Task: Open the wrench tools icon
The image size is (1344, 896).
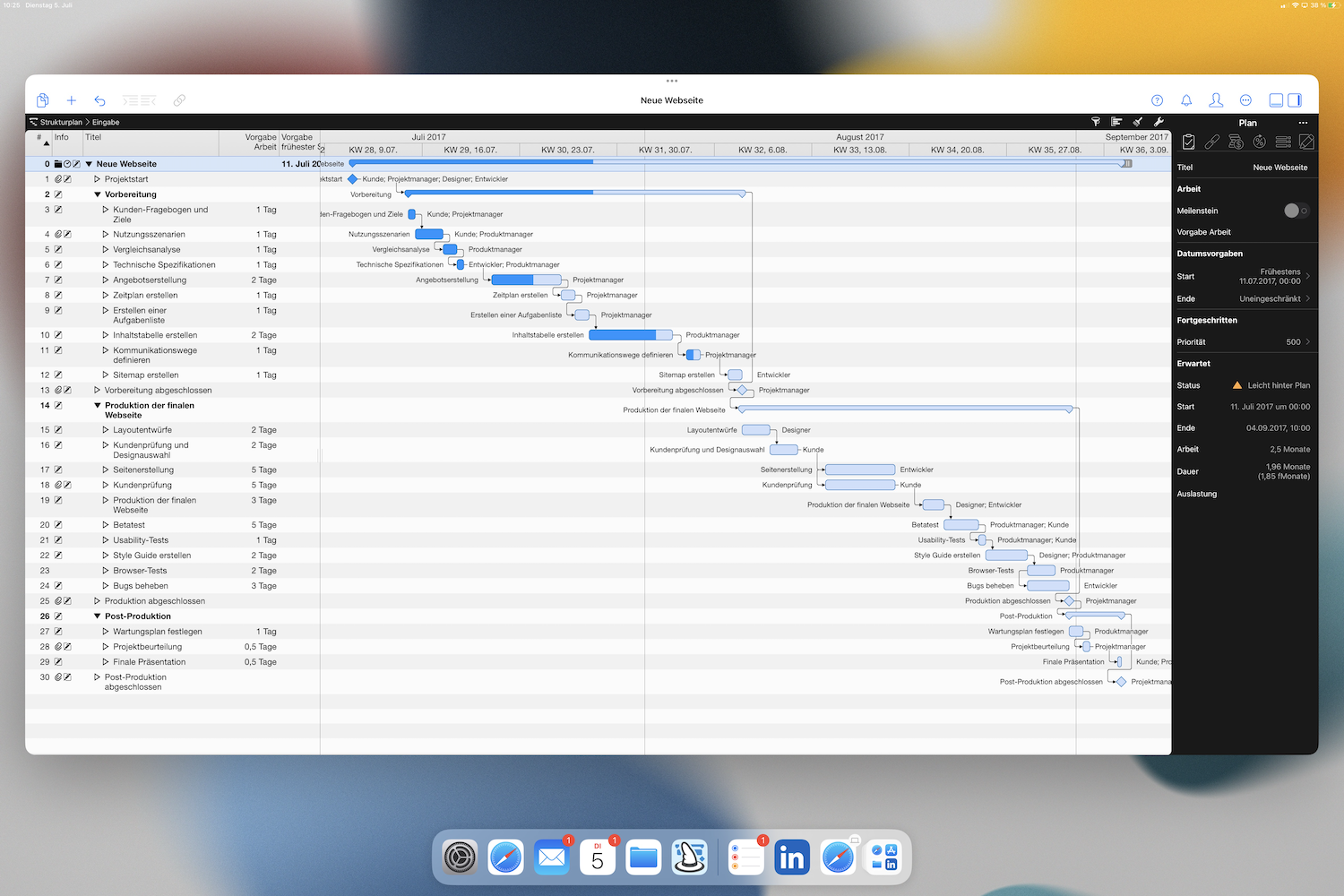Action: tap(1158, 122)
